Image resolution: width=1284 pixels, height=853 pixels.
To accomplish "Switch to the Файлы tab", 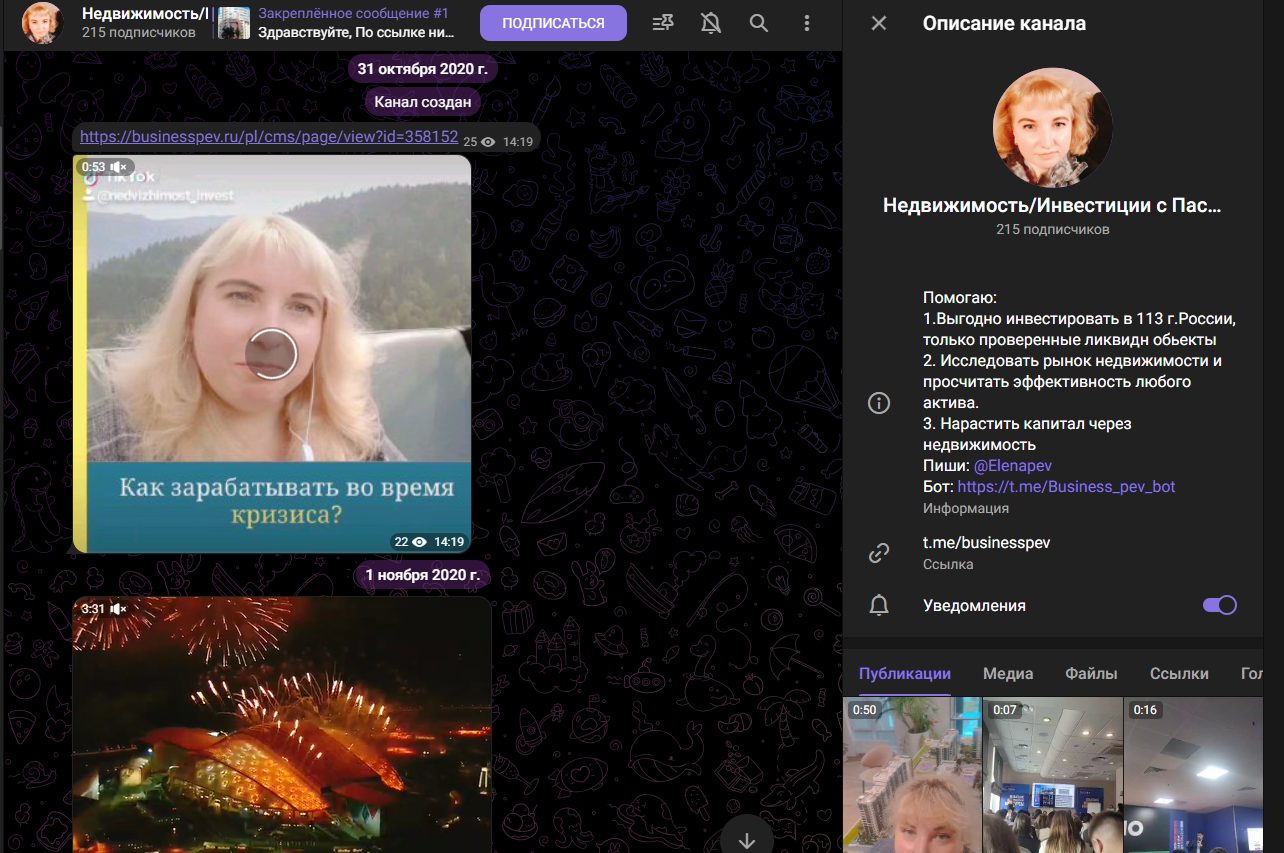I will tap(1091, 674).
